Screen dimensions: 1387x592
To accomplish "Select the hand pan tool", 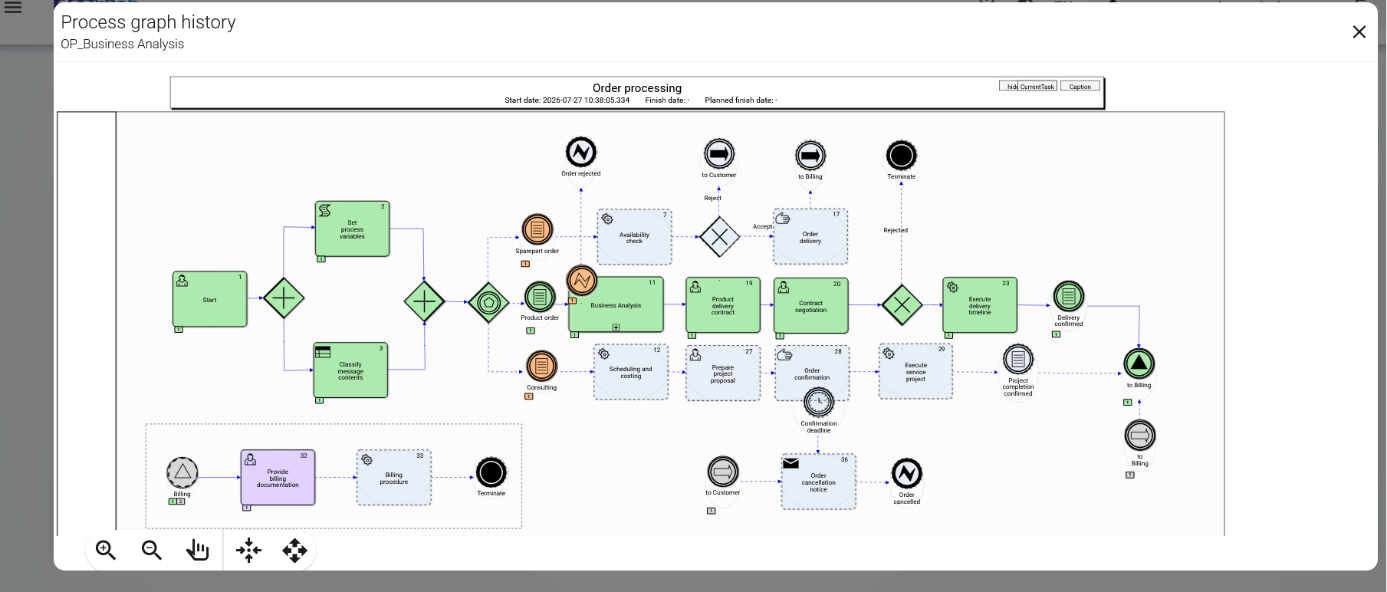I will (x=198, y=550).
